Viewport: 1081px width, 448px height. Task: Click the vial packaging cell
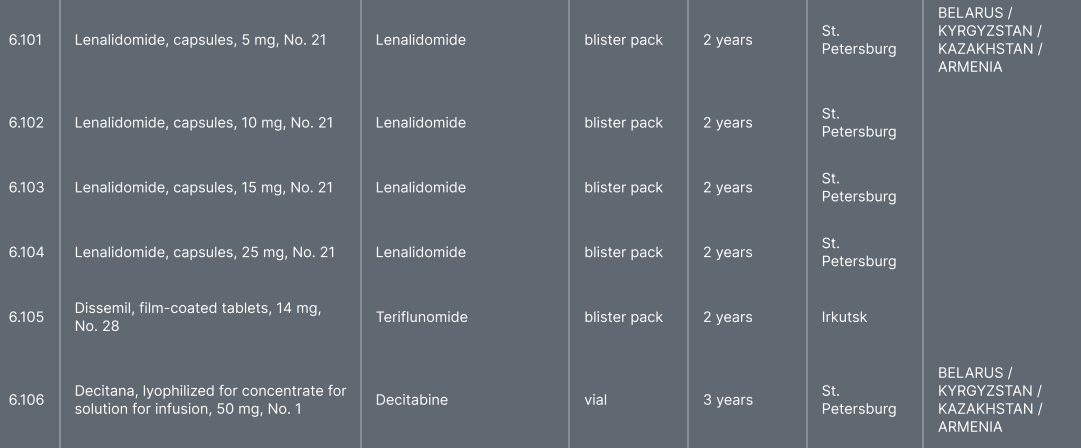pyautogui.click(x=595, y=400)
